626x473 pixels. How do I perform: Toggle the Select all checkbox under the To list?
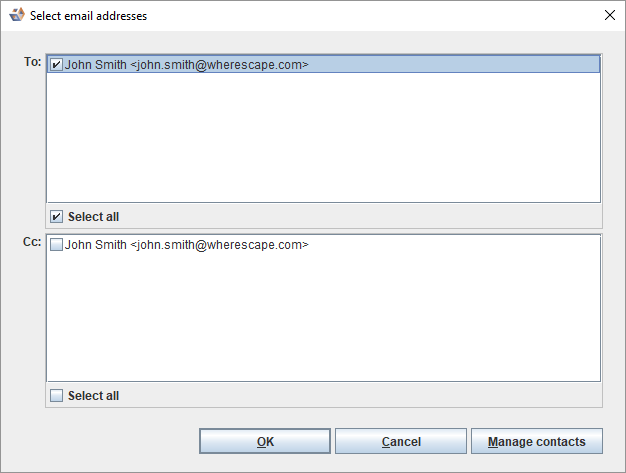pos(56,216)
